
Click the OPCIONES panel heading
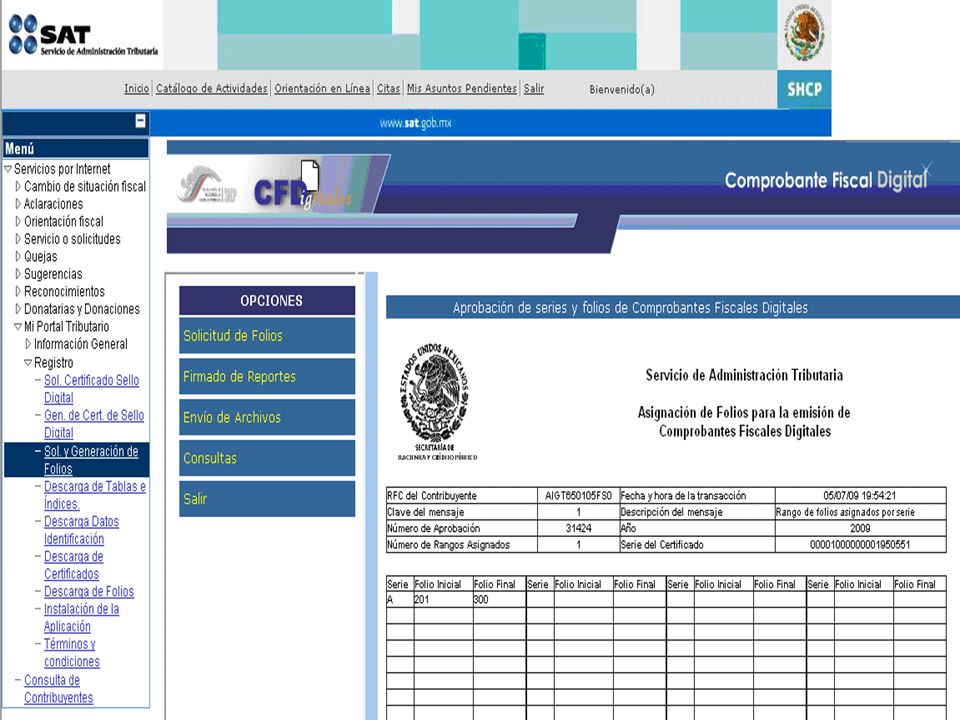pos(267,301)
